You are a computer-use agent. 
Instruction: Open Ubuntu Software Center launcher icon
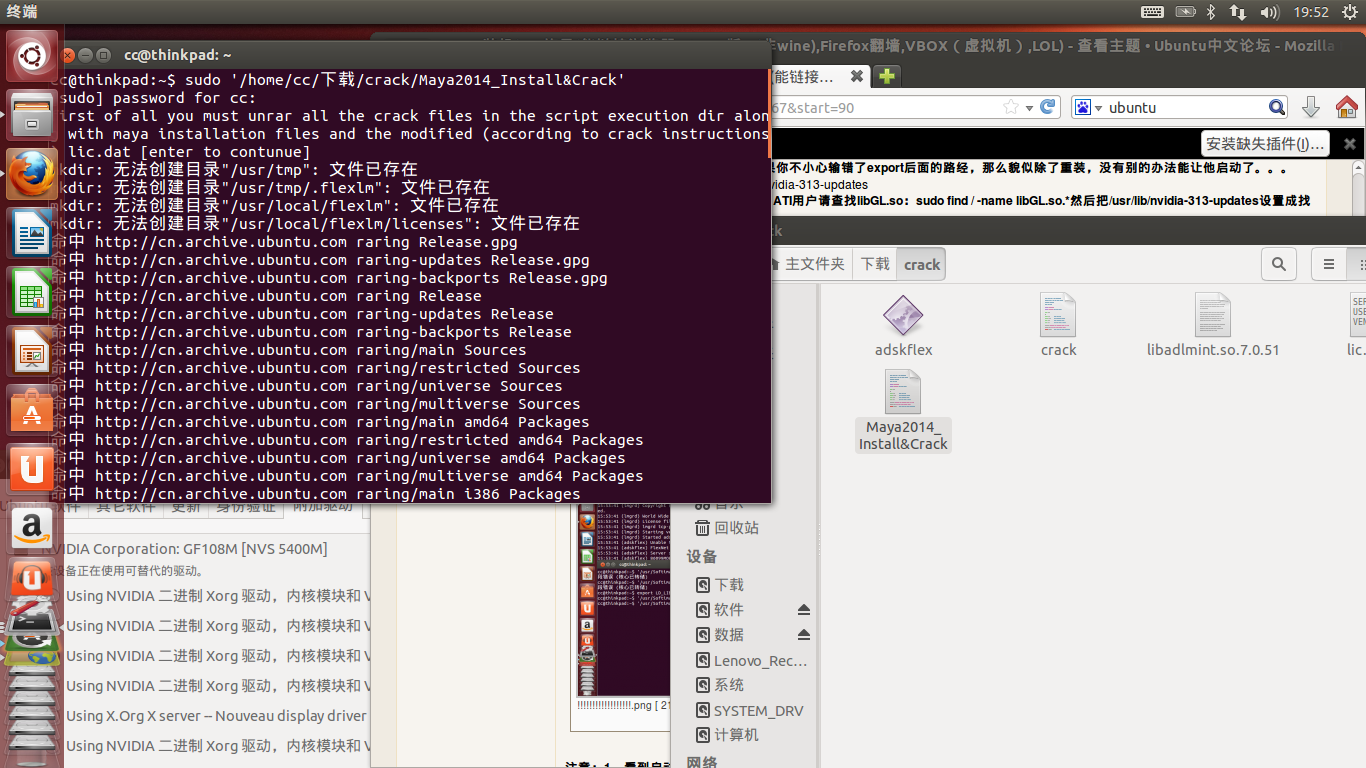pos(32,409)
